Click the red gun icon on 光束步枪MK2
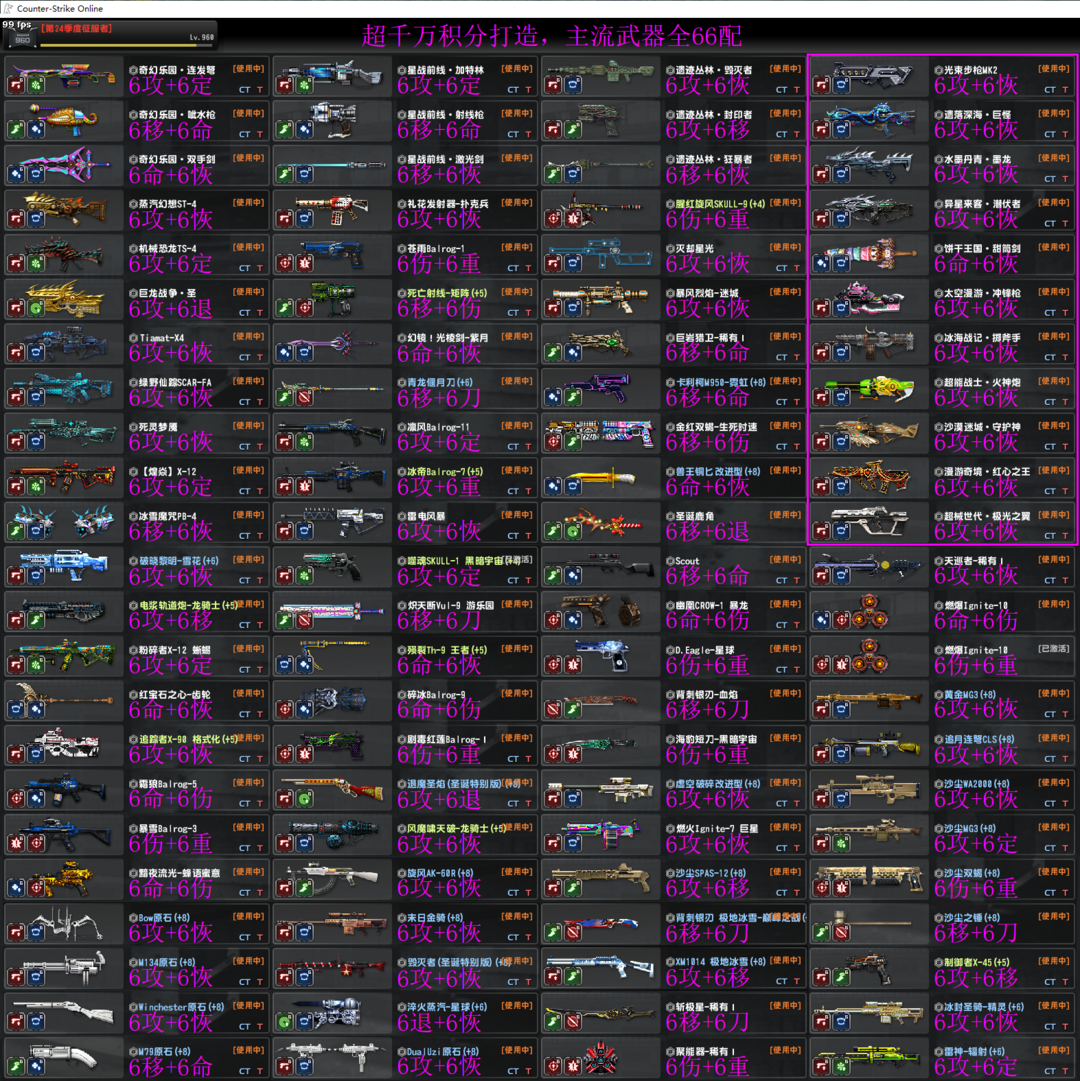The image size is (1080, 1081). [821, 85]
